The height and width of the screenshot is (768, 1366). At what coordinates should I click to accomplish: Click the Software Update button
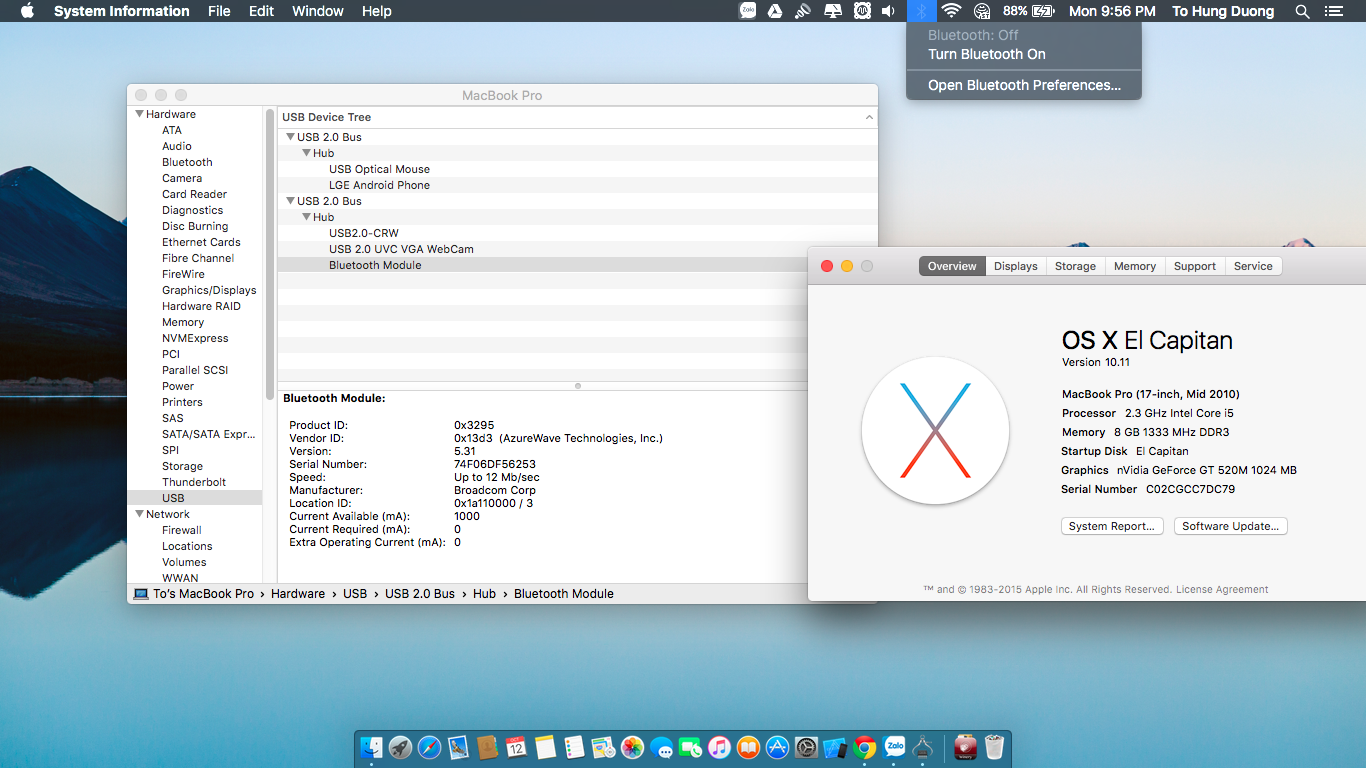[1230, 526]
